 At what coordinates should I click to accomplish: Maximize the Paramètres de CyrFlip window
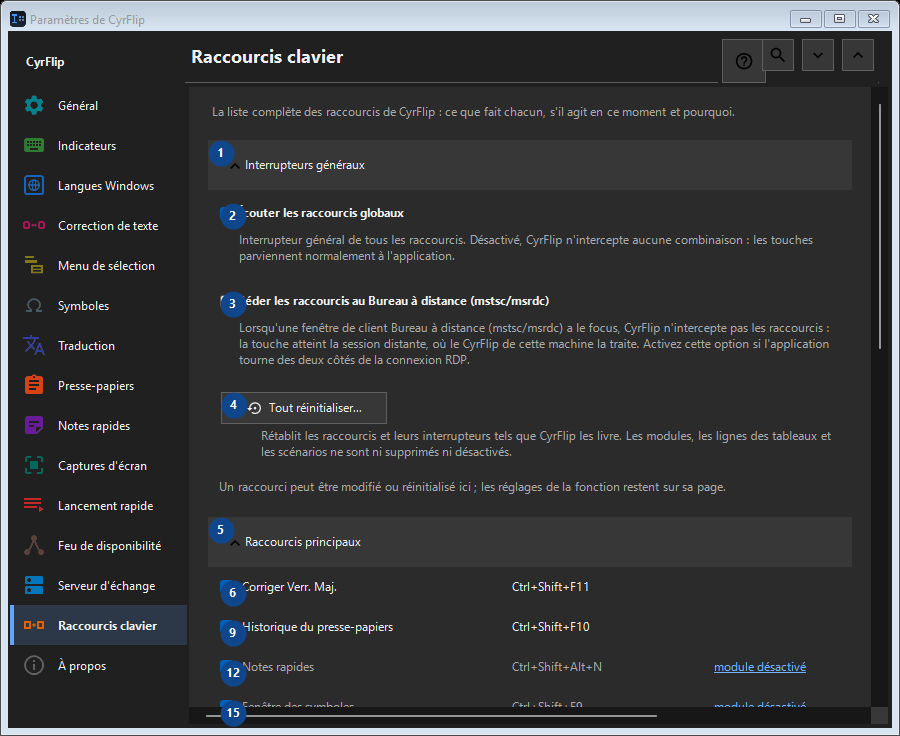[839, 19]
